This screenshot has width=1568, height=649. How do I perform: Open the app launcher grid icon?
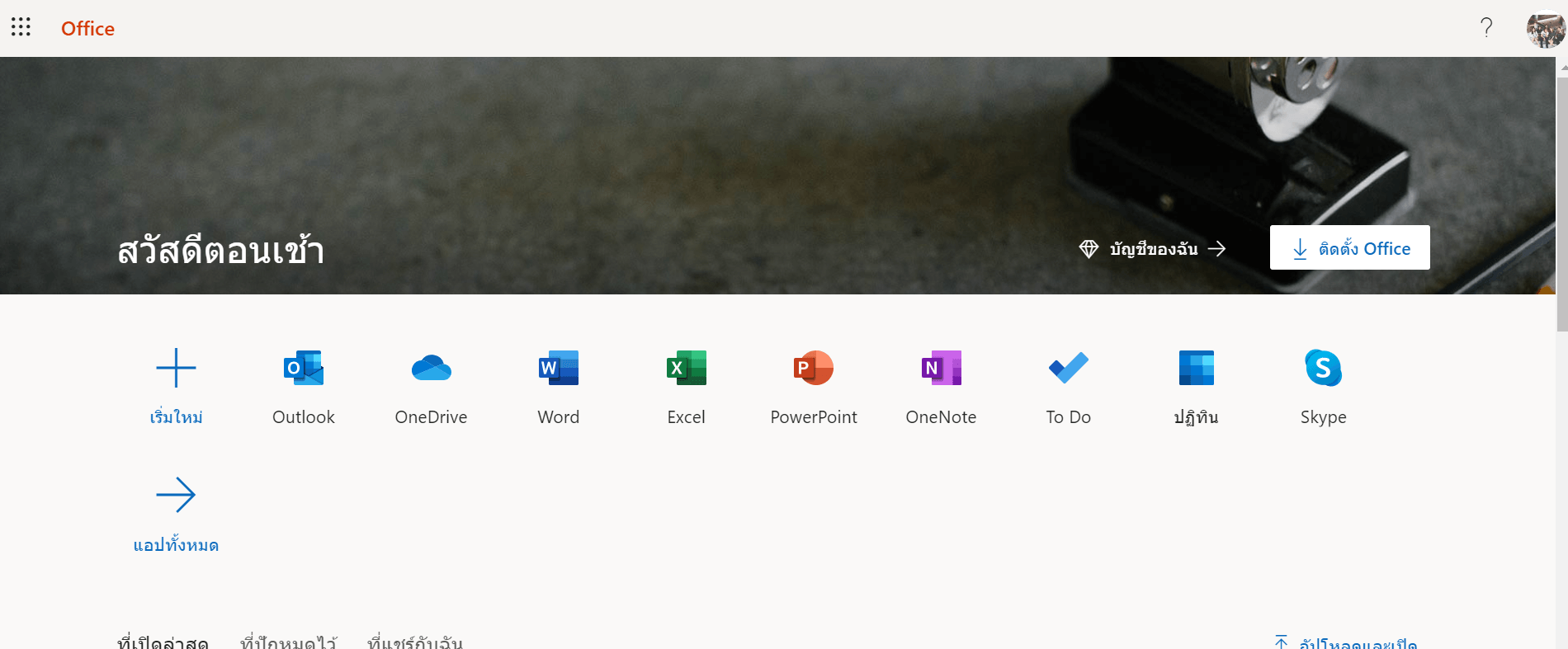pos(21,27)
